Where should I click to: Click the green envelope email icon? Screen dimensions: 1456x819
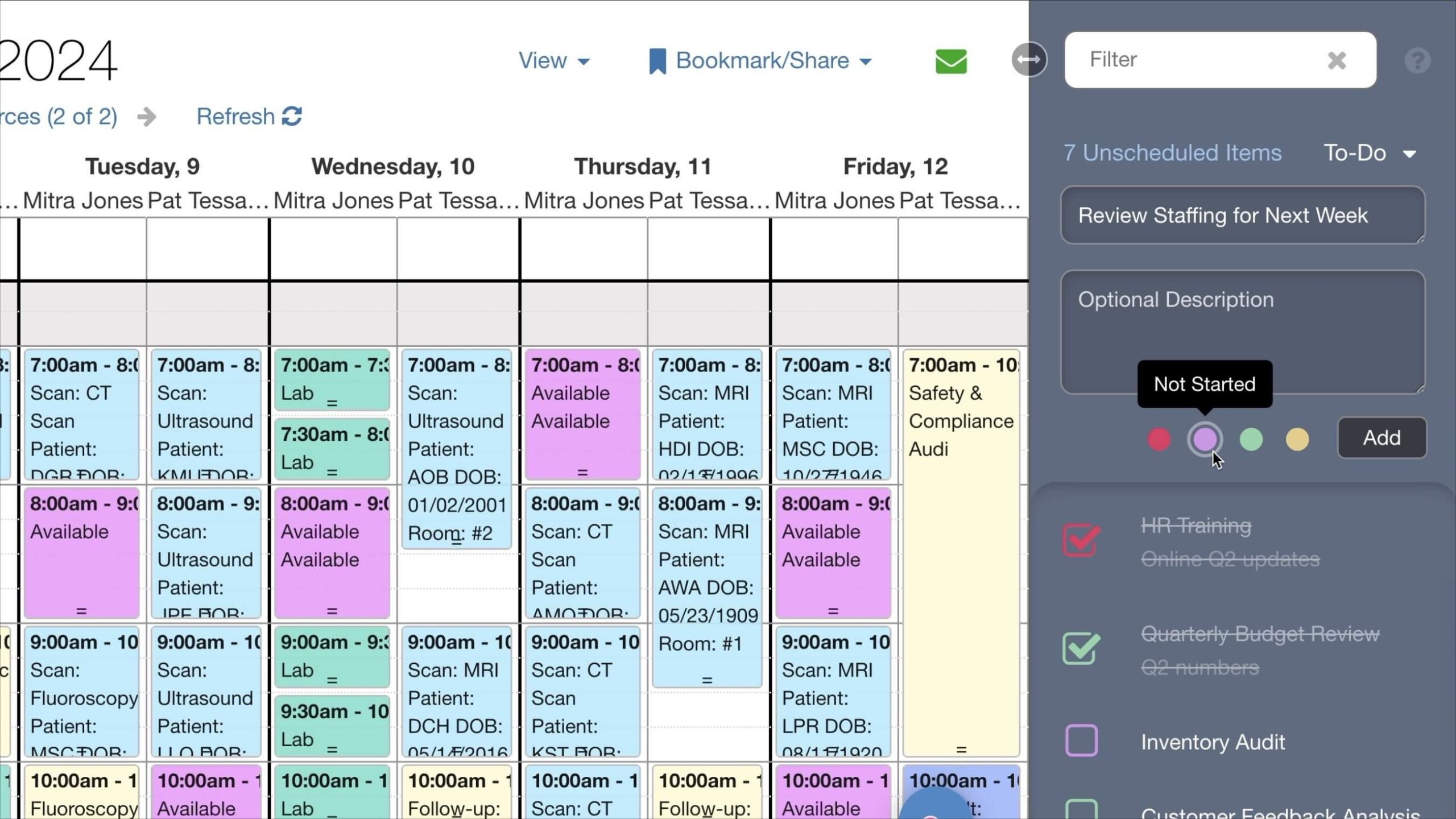(951, 61)
